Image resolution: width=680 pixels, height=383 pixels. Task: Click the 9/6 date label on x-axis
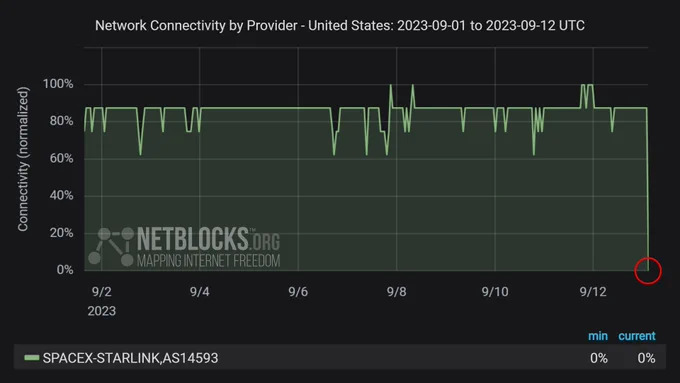(x=298, y=291)
